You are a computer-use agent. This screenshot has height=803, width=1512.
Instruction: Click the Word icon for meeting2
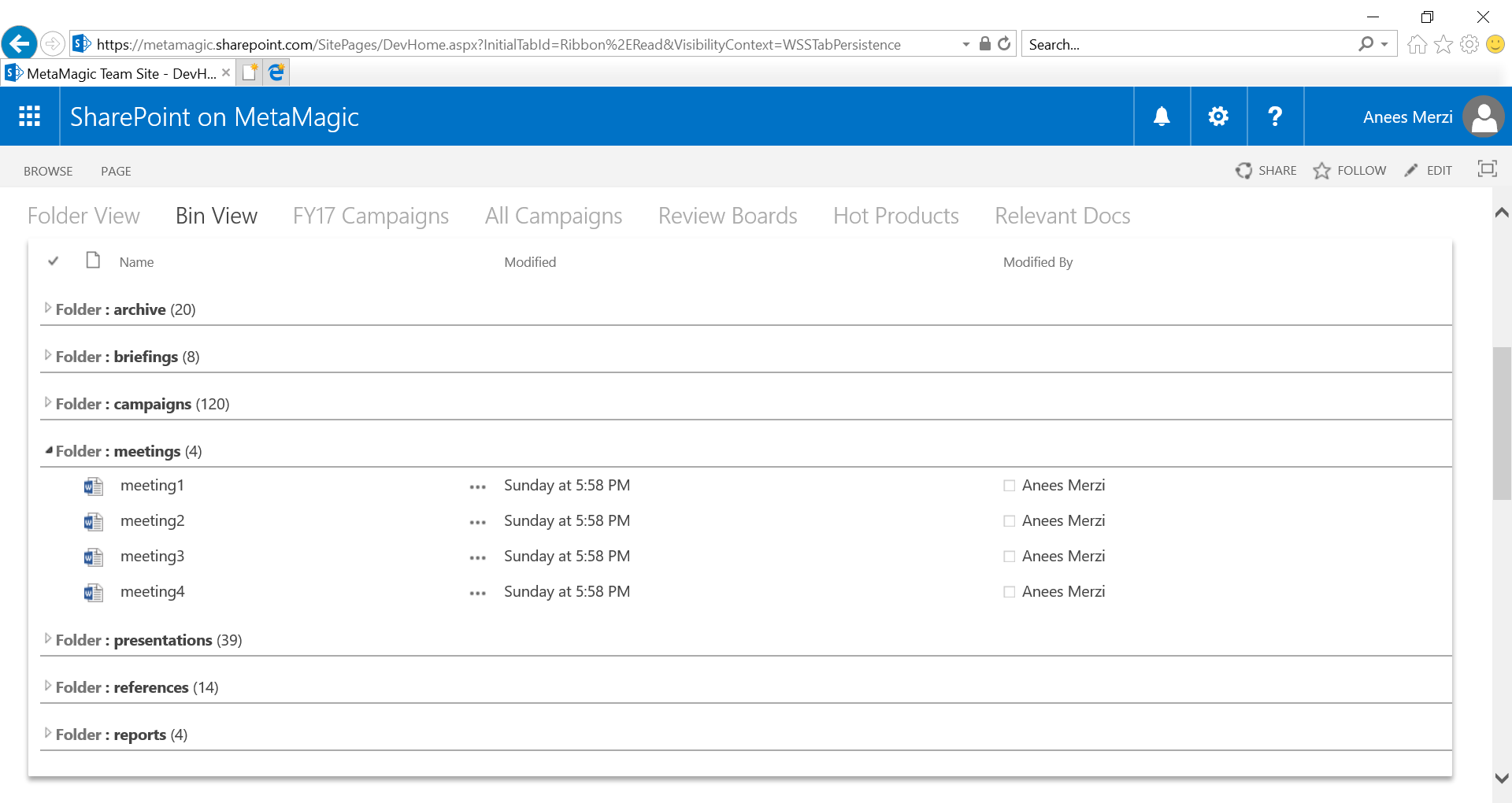pyautogui.click(x=94, y=522)
